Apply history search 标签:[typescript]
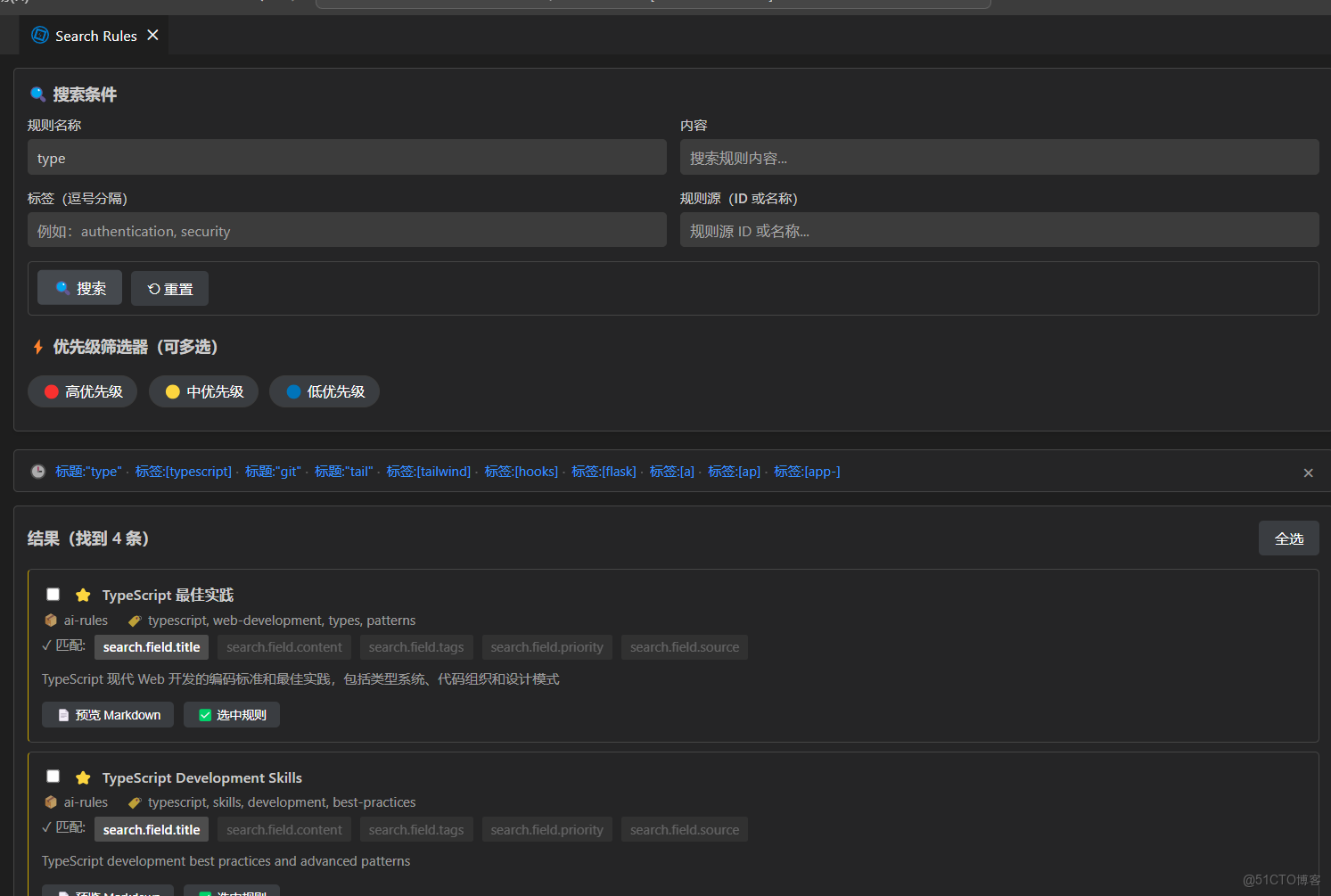The height and width of the screenshot is (896, 1331). pyautogui.click(x=184, y=472)
